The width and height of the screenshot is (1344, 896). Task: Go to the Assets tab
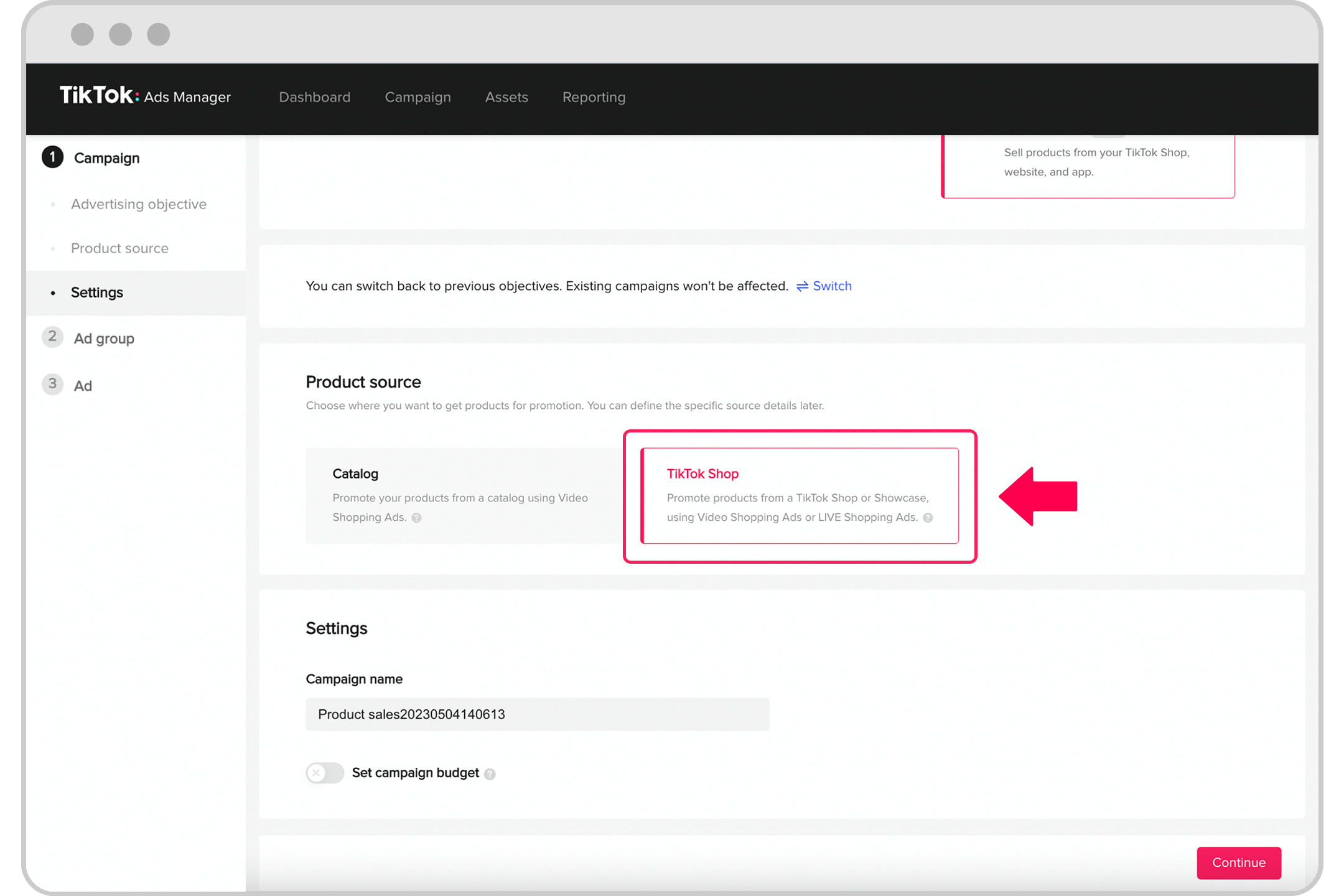tap(506, 97)
